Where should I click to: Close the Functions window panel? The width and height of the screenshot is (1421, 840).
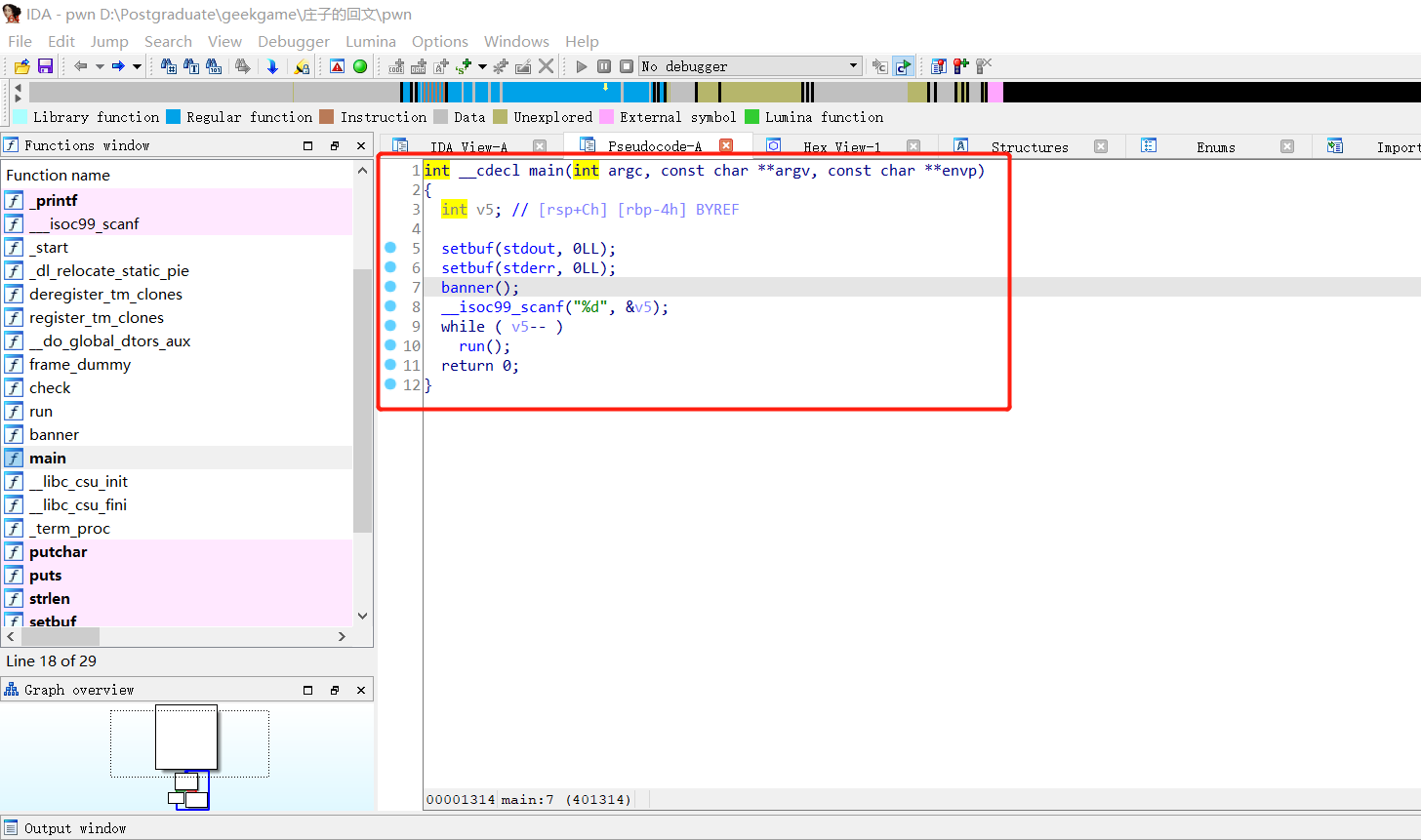pos(360,145)
